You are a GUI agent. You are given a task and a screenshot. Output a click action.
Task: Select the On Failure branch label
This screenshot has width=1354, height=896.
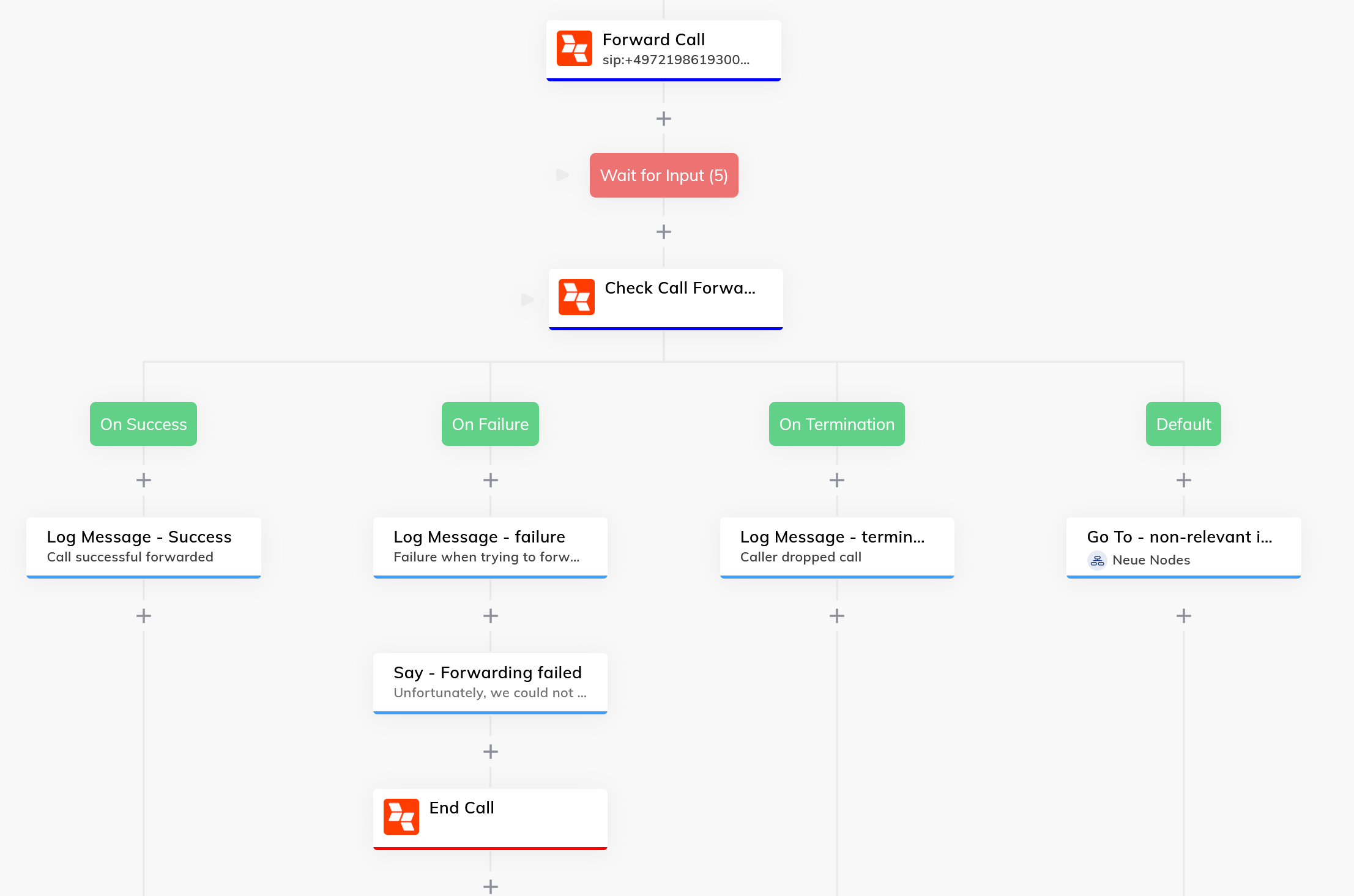490,424
